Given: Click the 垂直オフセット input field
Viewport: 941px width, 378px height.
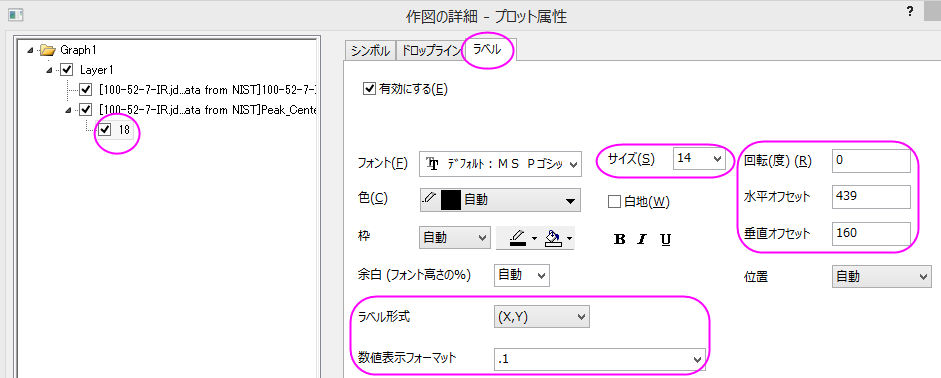Looking at the screenshot, I should tap(871, 234).
